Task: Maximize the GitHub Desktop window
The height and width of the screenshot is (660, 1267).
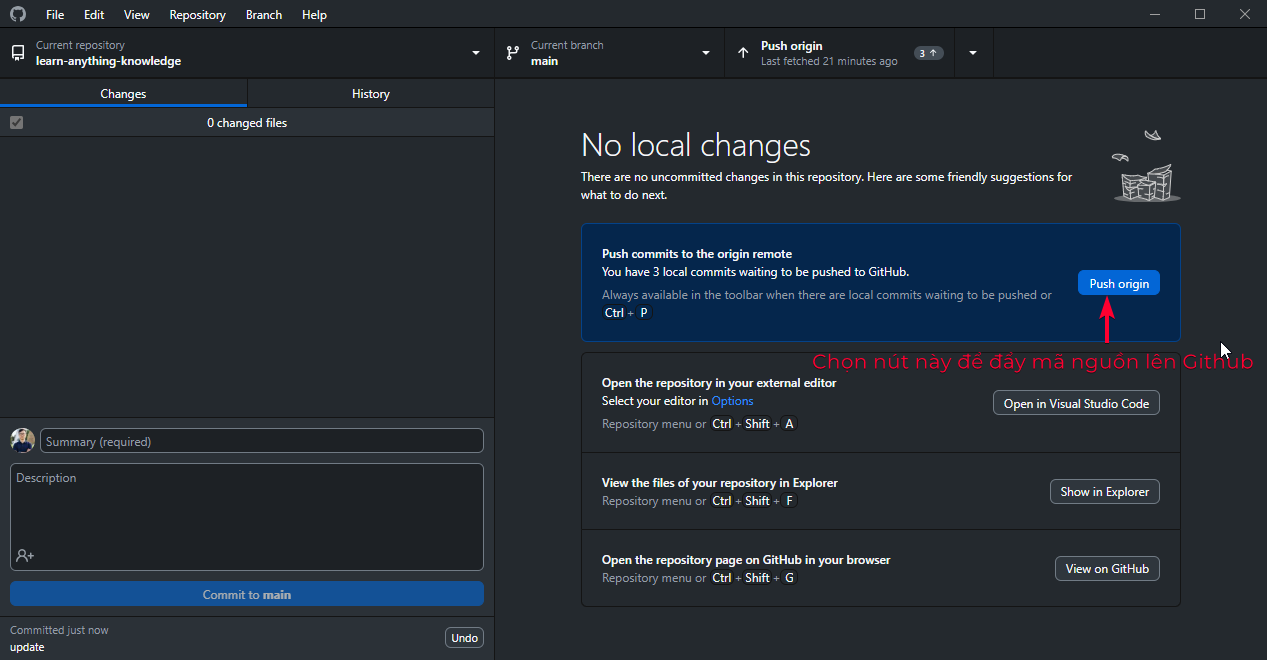Action: 1200,14
